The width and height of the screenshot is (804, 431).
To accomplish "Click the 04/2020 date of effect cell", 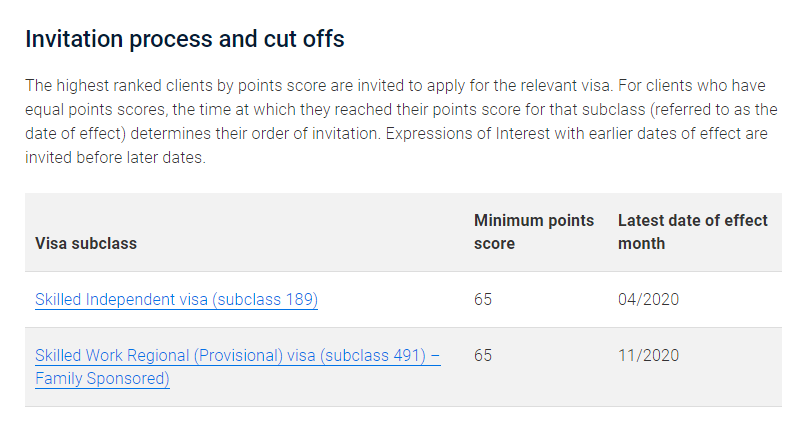I will (648, 299).
